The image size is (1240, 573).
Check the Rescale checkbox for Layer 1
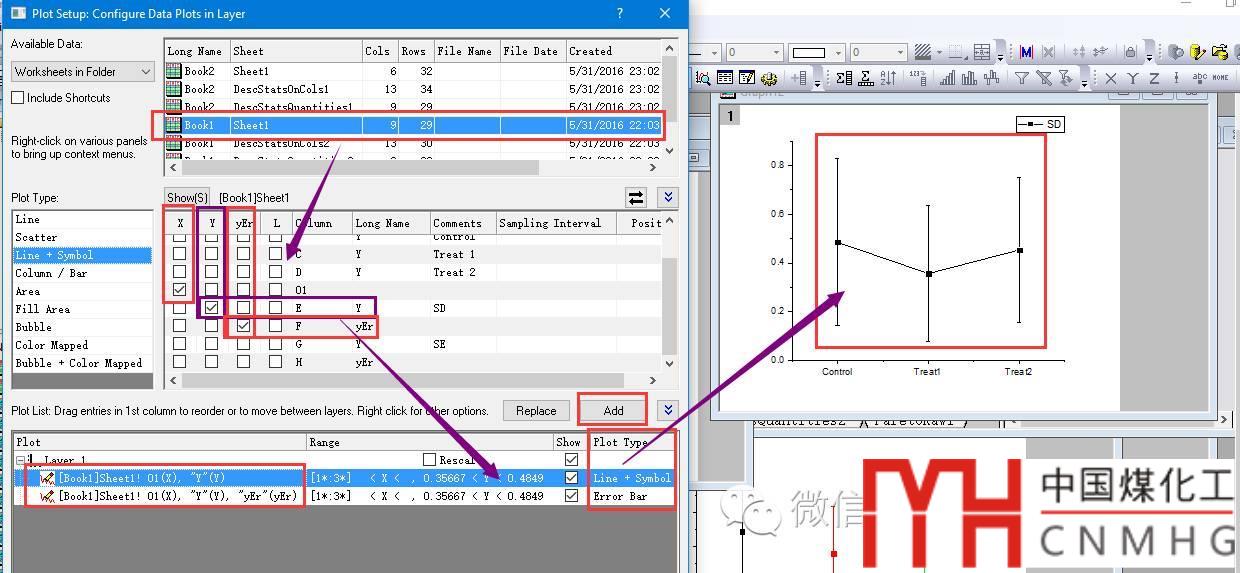pyautogui.click(x=429, y=460)
